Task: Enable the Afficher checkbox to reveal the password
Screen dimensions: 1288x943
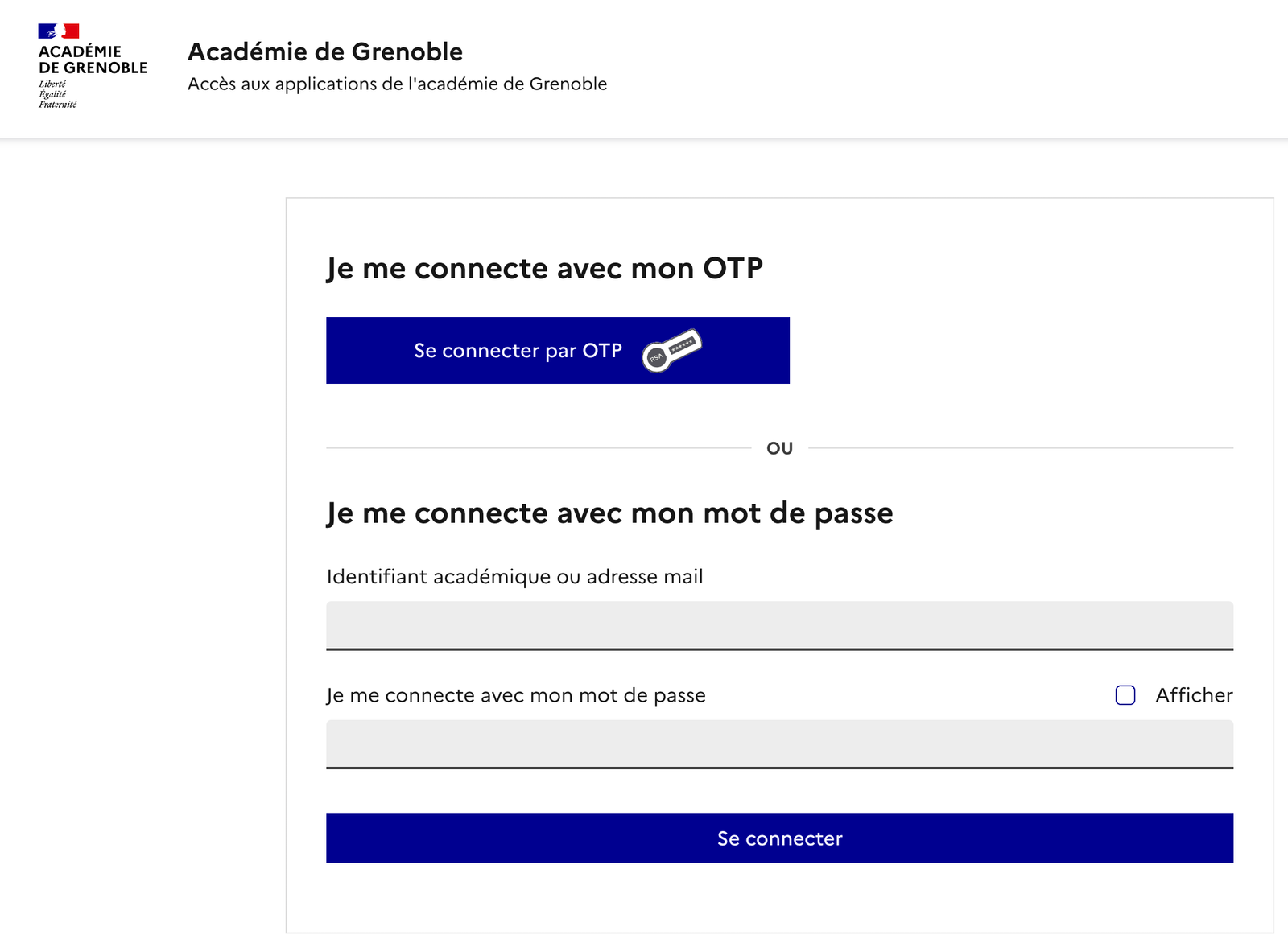Action: [1125, 694]
